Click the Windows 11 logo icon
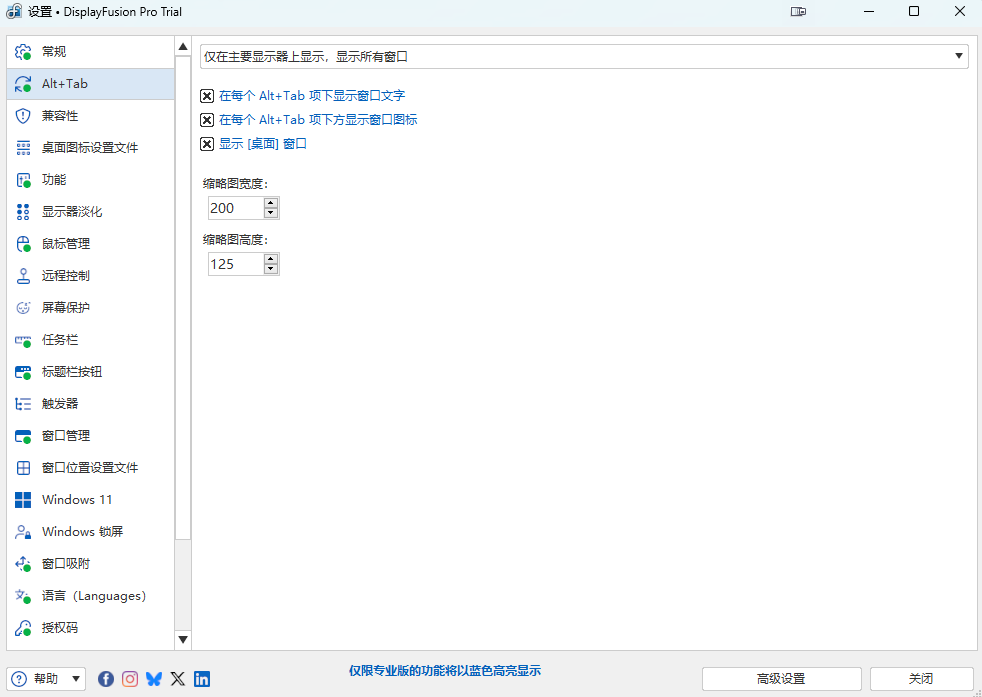The width and height of the screenshot is (982, 697). 23,500
